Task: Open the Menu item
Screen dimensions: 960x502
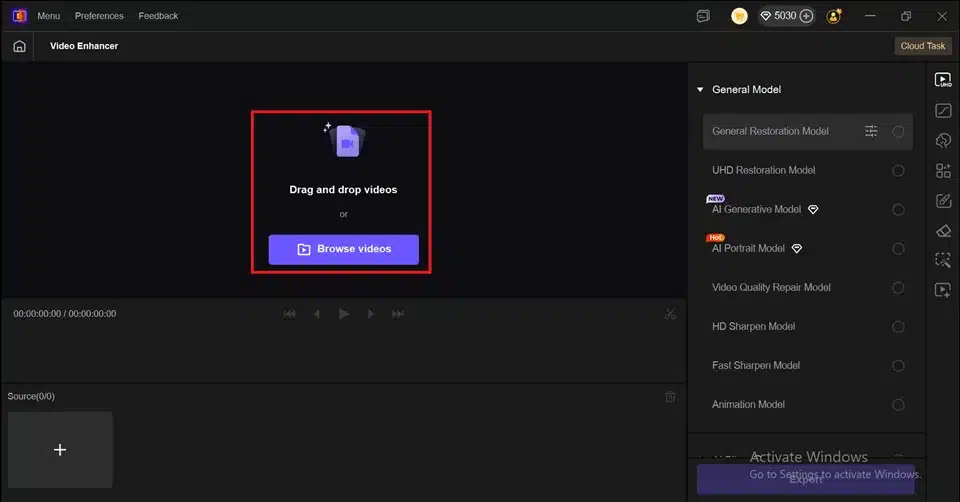Action: tap(48, 16)
